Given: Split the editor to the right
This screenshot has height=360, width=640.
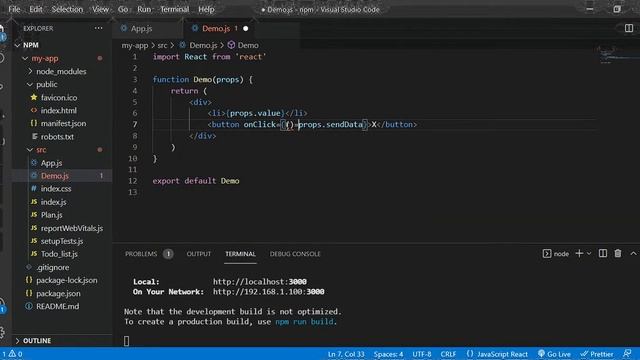Looking at the screenshot, I should coord(629,28).
